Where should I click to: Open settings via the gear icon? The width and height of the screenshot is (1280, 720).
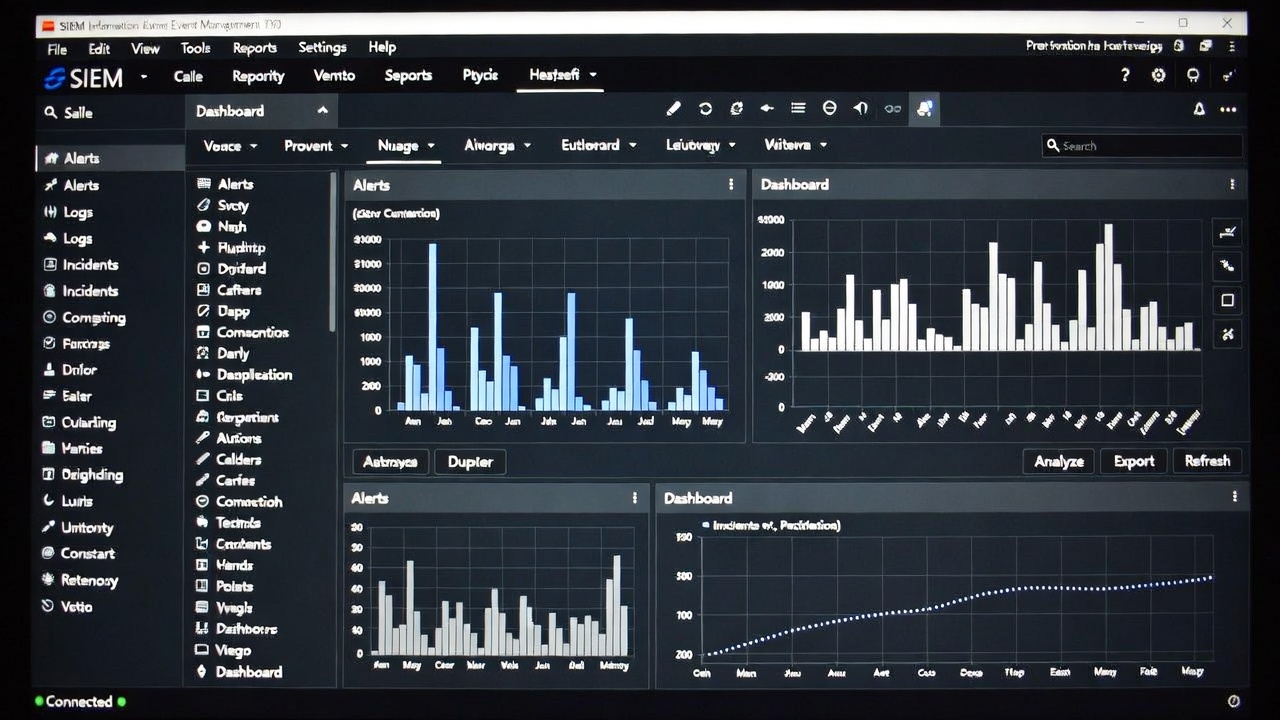1158,76
